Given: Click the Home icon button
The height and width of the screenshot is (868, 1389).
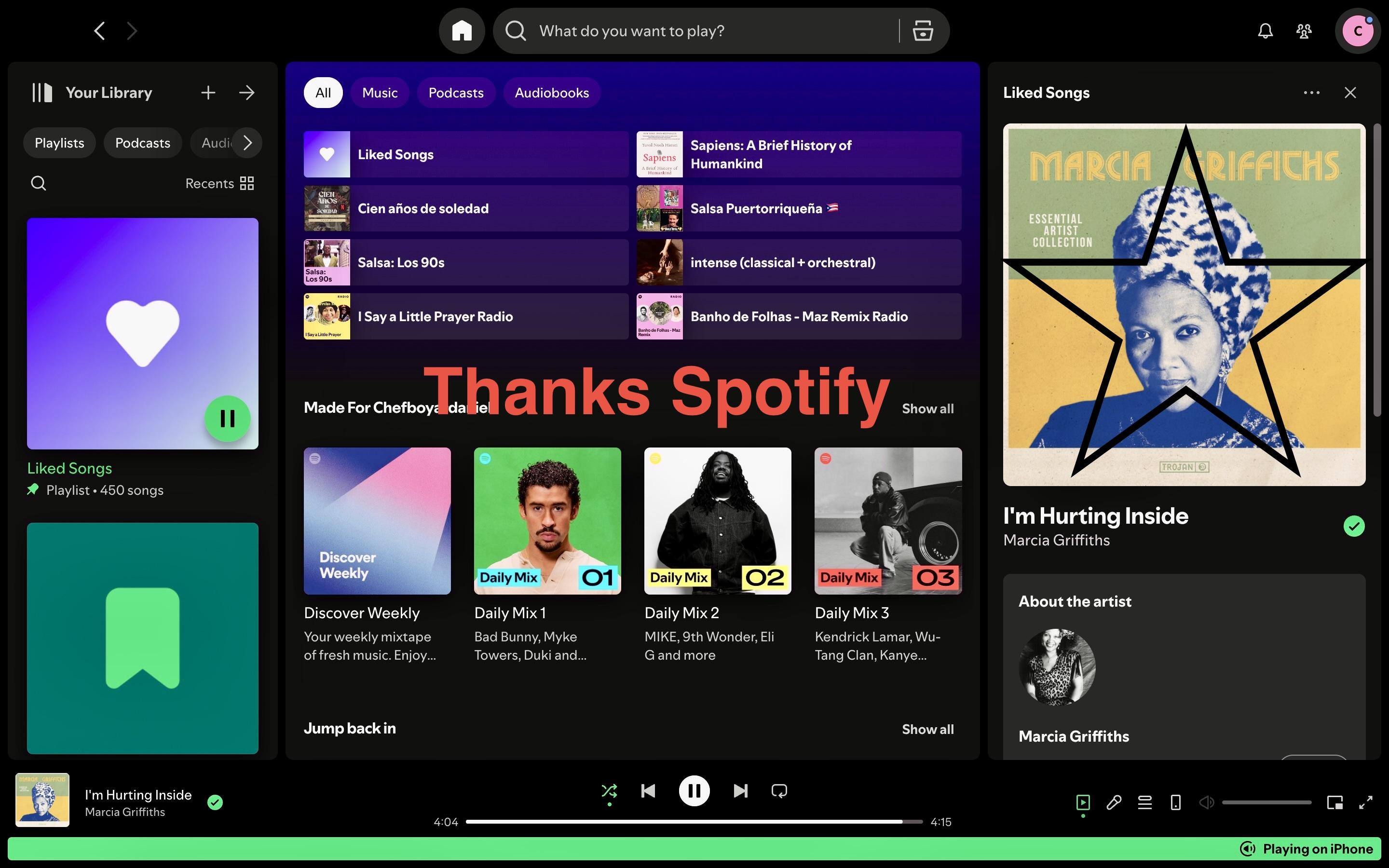Looking at the screenshot, I should click(x=462, y=31).
